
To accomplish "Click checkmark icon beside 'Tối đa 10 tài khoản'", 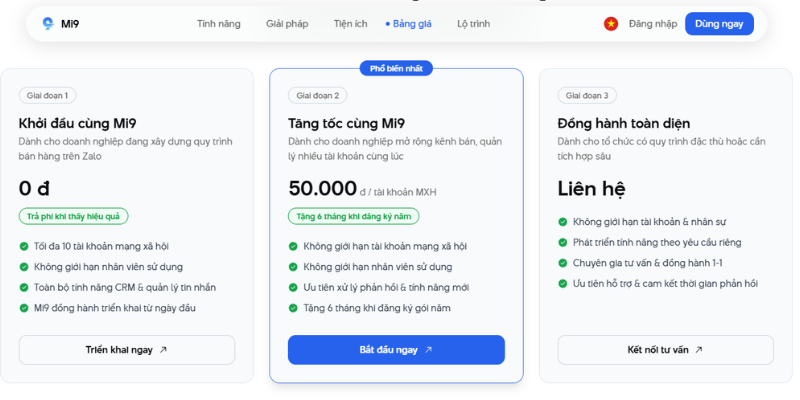I will tap(24, 246).
